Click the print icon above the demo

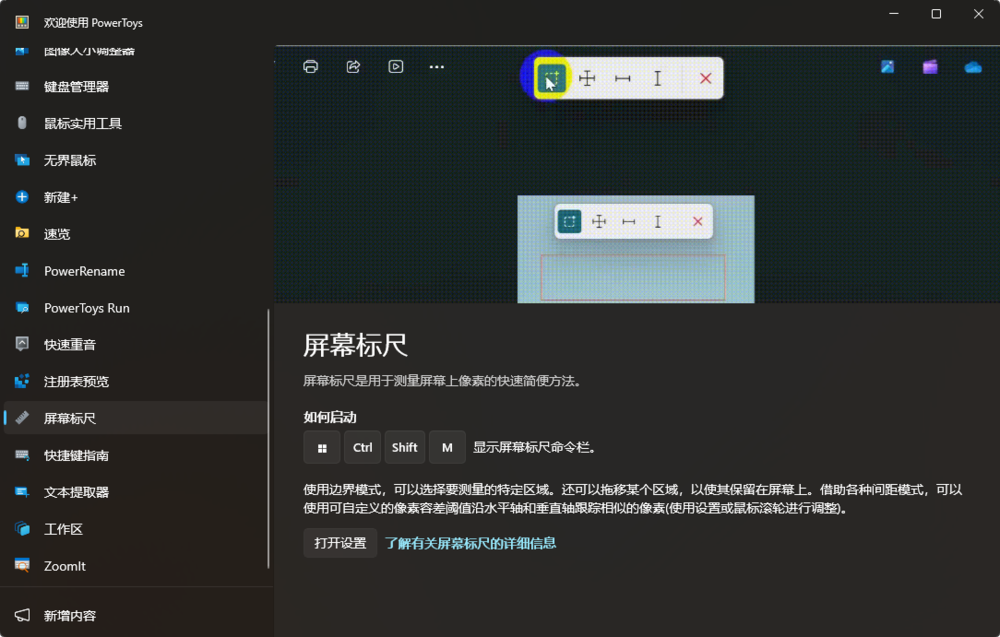pos(311,66)
